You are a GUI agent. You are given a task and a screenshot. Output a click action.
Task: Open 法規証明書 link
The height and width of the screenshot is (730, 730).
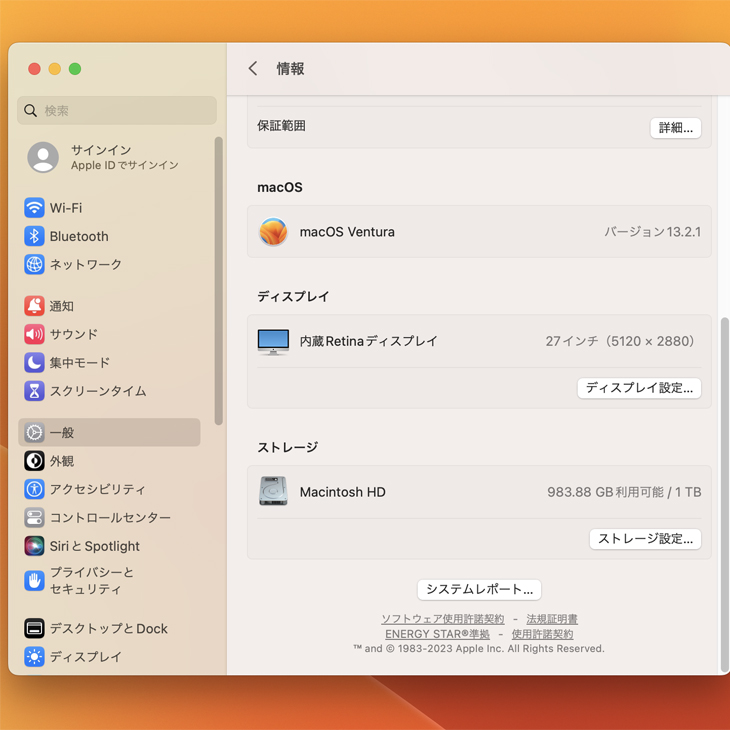pyautogui.click(x=552, y=619)
